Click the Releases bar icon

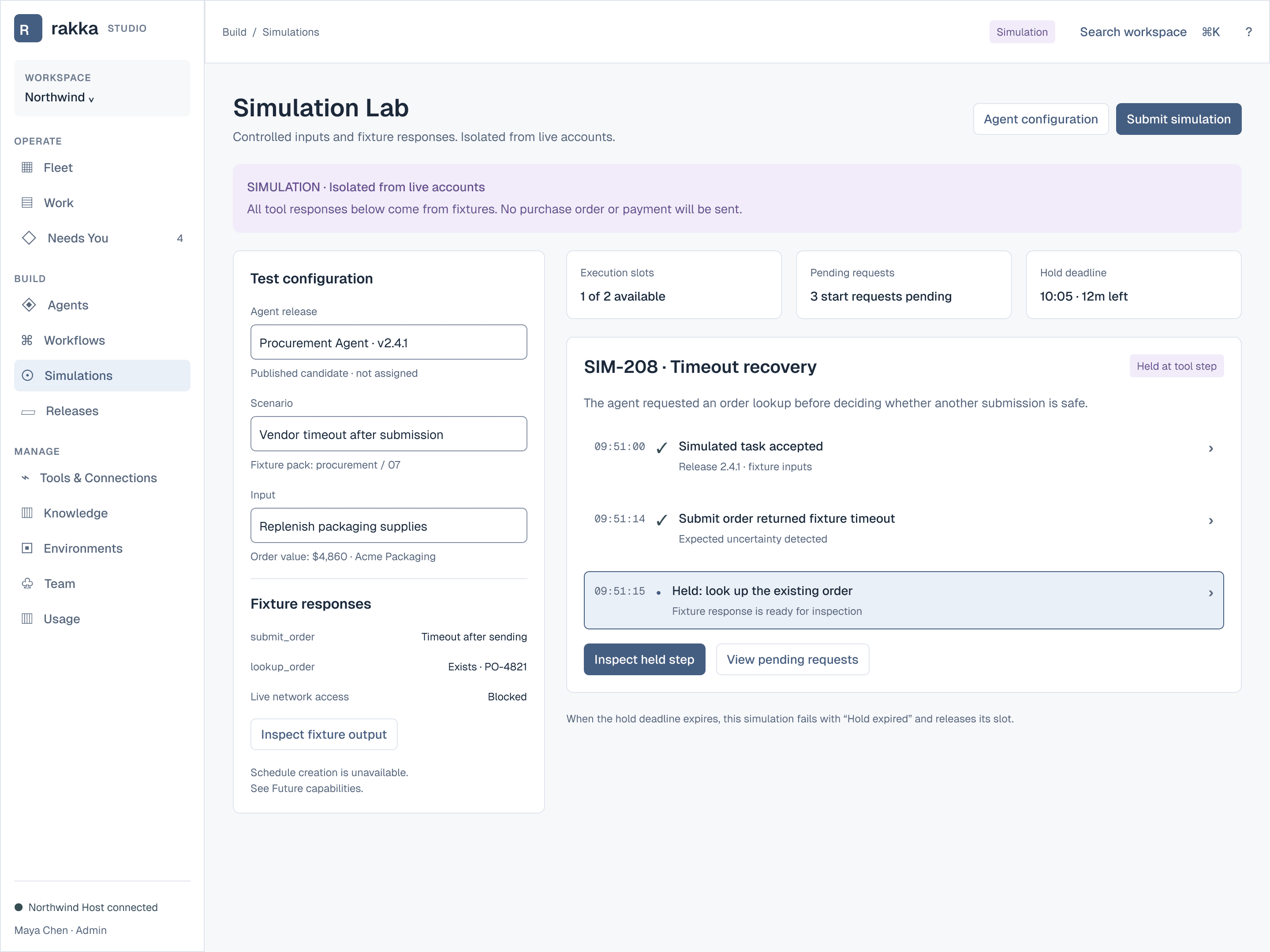click(x=28, y=412)
